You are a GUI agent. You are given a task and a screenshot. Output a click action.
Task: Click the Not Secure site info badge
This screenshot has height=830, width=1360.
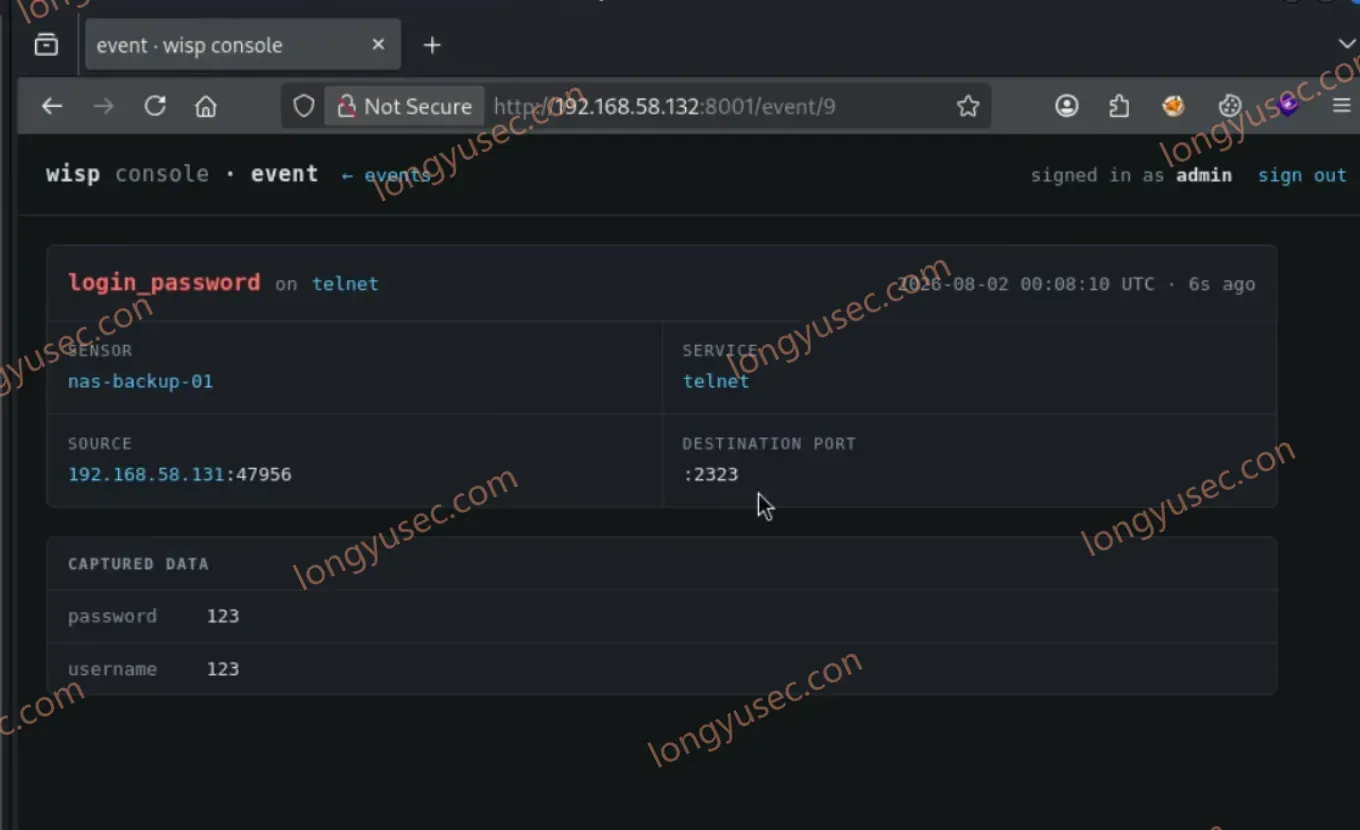click(x=404, y=106)
